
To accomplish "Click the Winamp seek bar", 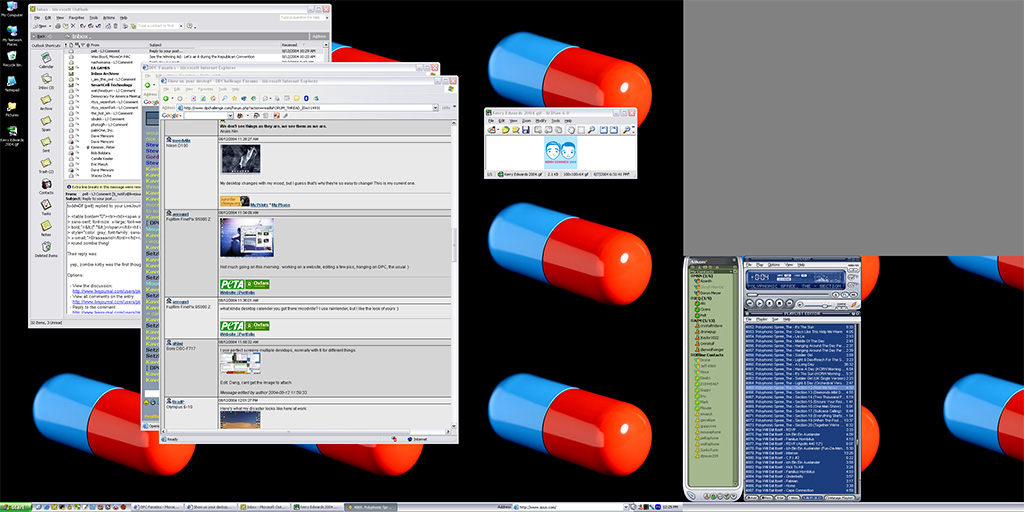I will click(x=788, y=295).
